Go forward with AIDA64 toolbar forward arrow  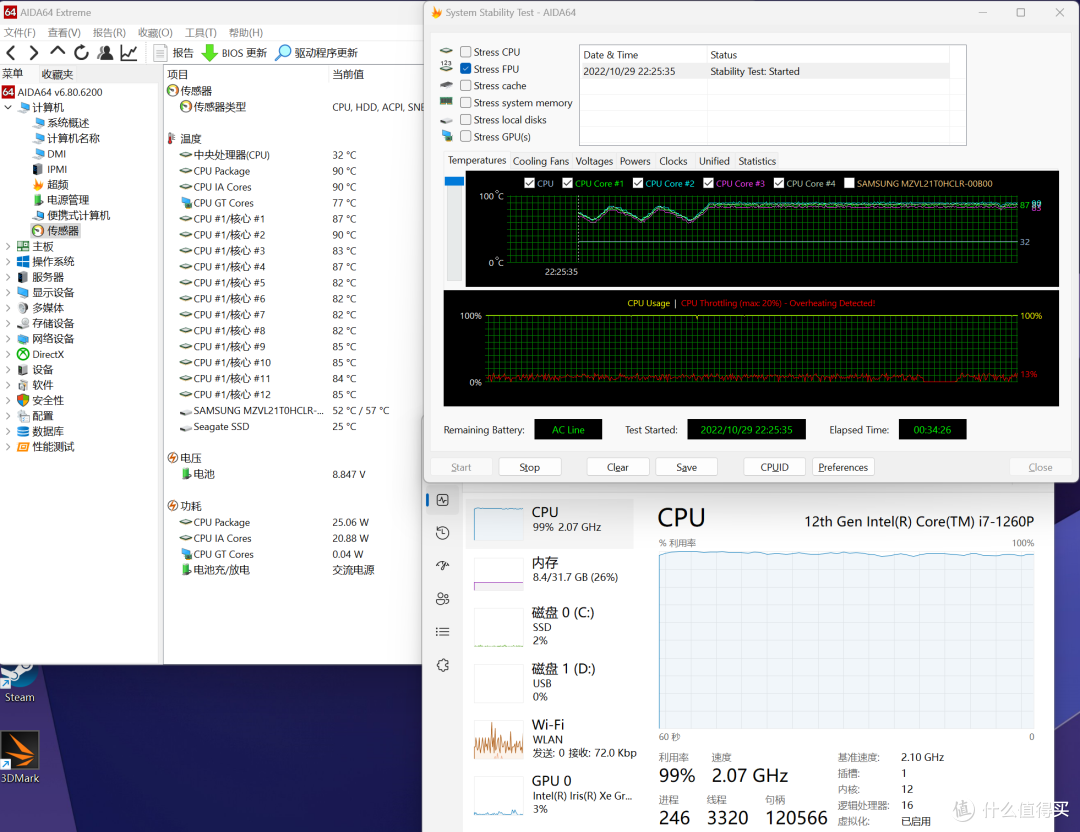coord(33,52)
